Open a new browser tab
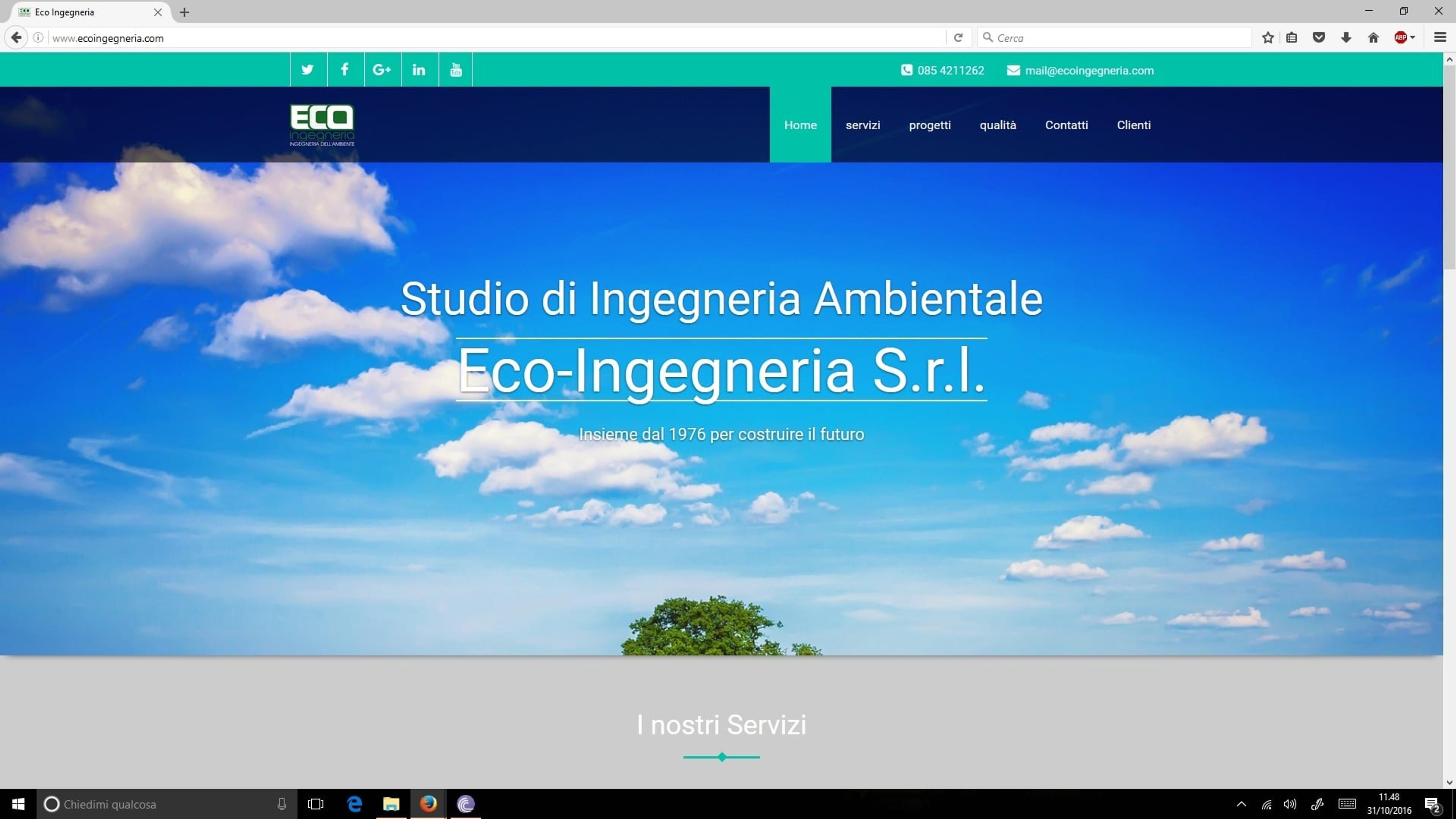This screenshot has height=819, width=1456. click(184, 12)
